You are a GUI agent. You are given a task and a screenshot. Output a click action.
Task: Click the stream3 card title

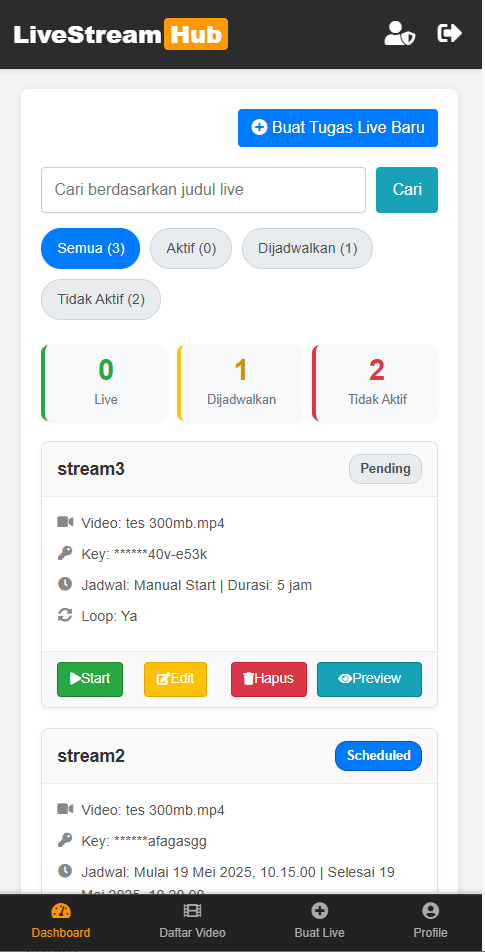point(91,469)
